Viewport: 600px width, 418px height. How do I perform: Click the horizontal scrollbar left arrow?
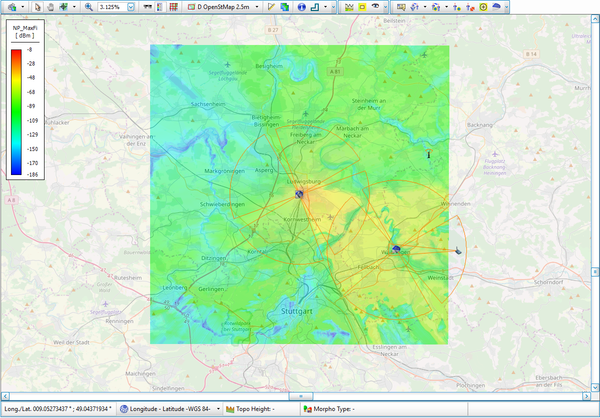pyautogui.click(x=5, y=396)
